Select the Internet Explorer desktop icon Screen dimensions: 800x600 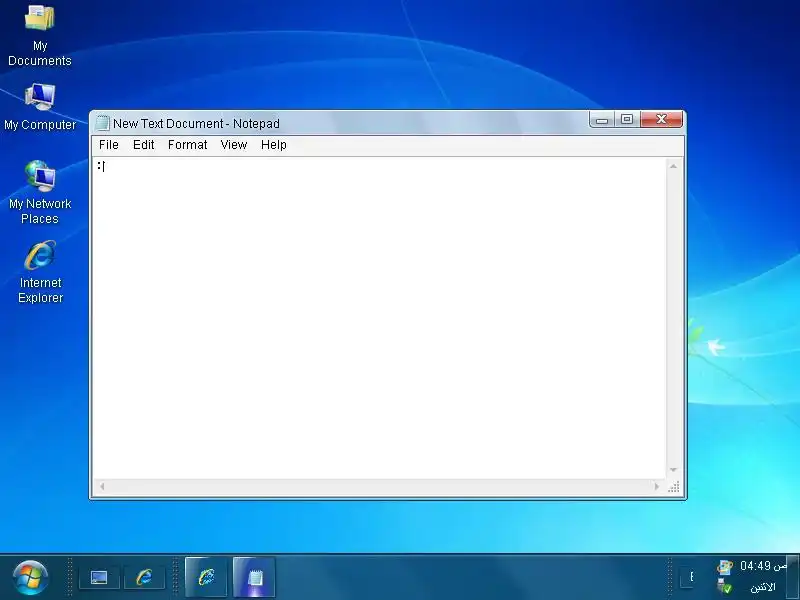coord(40,272)
